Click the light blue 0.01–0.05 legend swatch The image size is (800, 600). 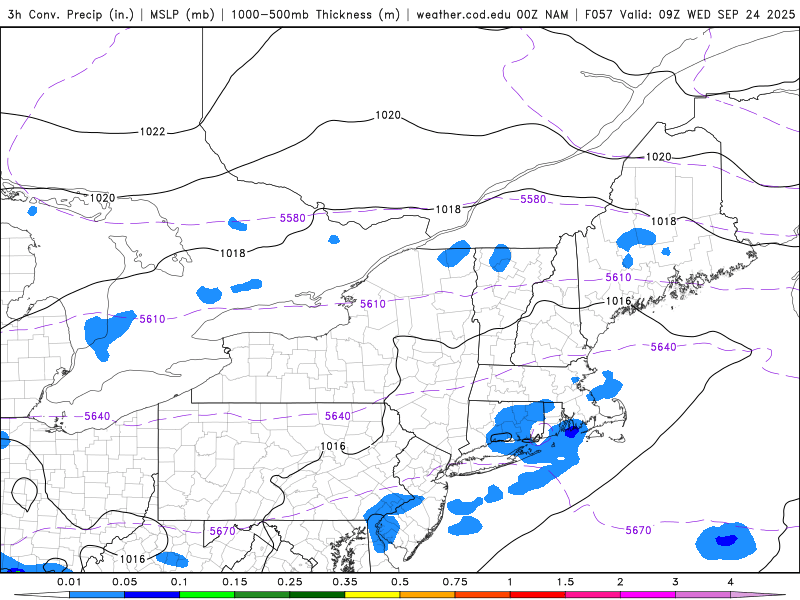click(x=96, y=595)
